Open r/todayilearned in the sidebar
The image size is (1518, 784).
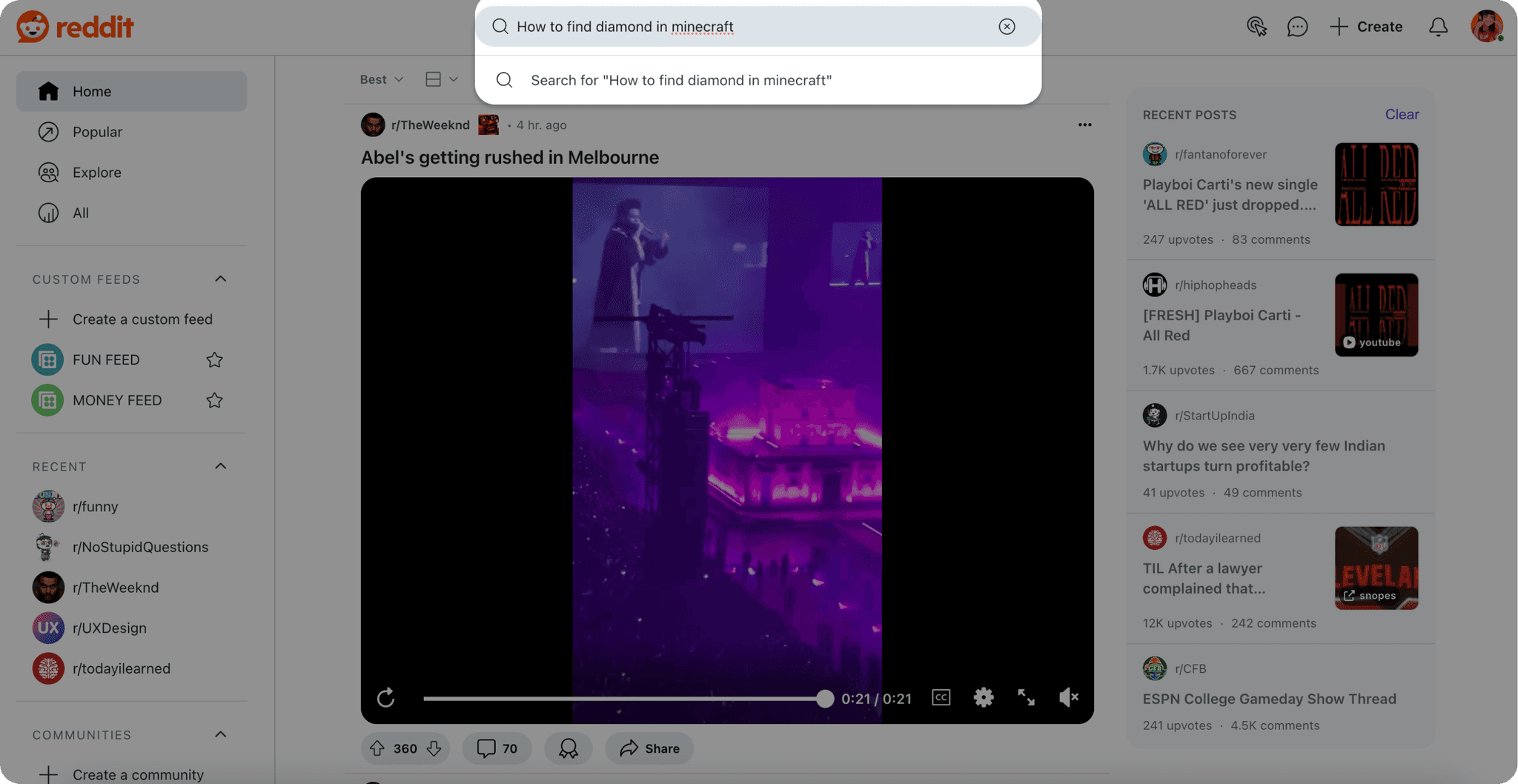pos(131,668)
